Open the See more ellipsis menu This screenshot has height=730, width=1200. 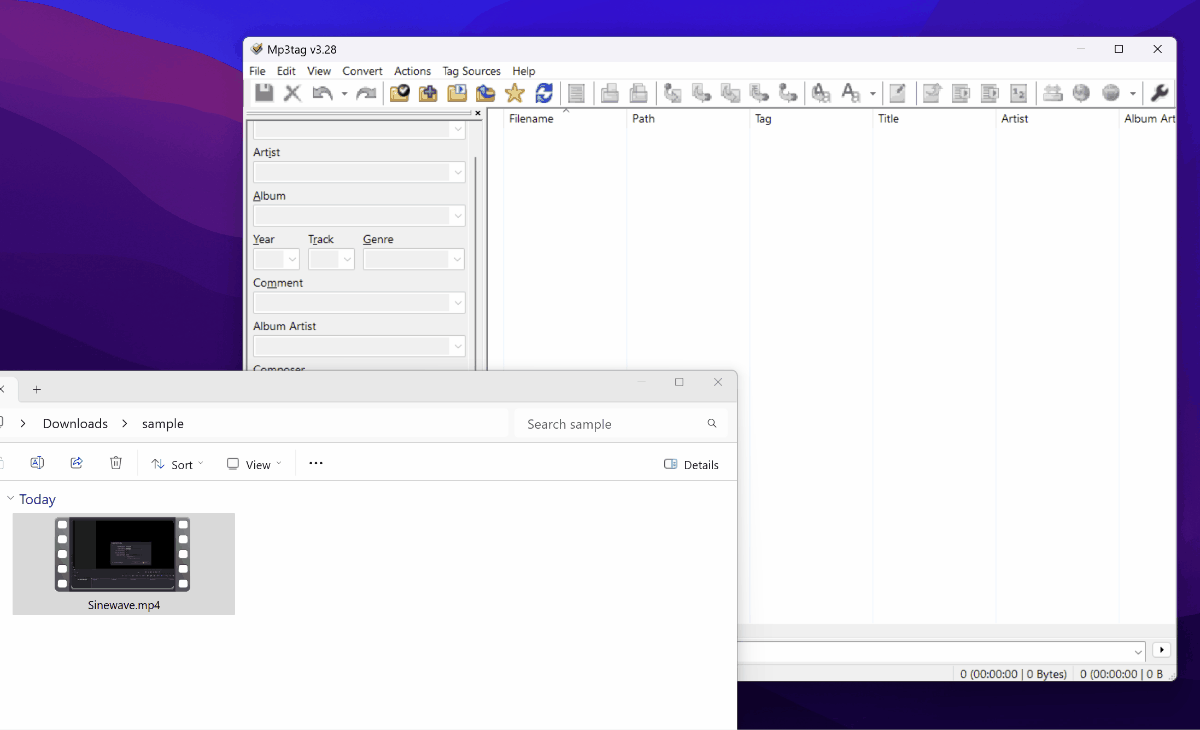pyautogui.click(x=316, y=463)
